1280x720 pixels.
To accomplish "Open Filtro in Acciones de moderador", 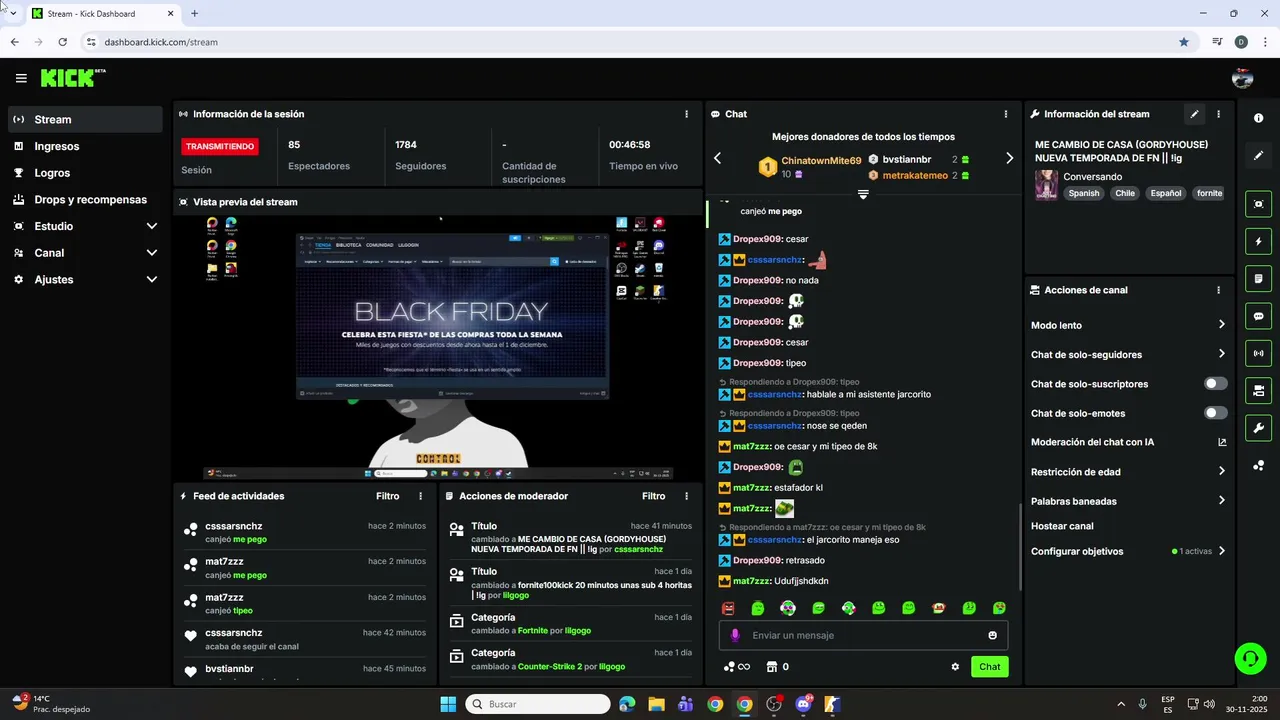I will click(654, 496).
